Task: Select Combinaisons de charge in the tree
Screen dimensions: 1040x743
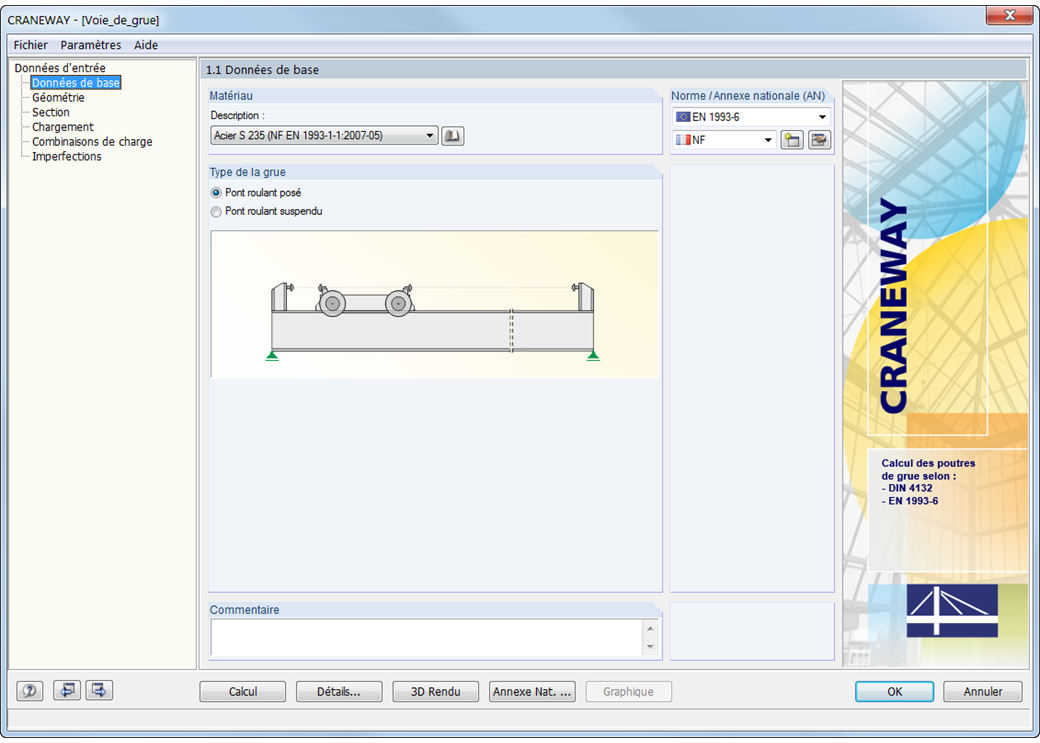Action: [x=92, y=141]
